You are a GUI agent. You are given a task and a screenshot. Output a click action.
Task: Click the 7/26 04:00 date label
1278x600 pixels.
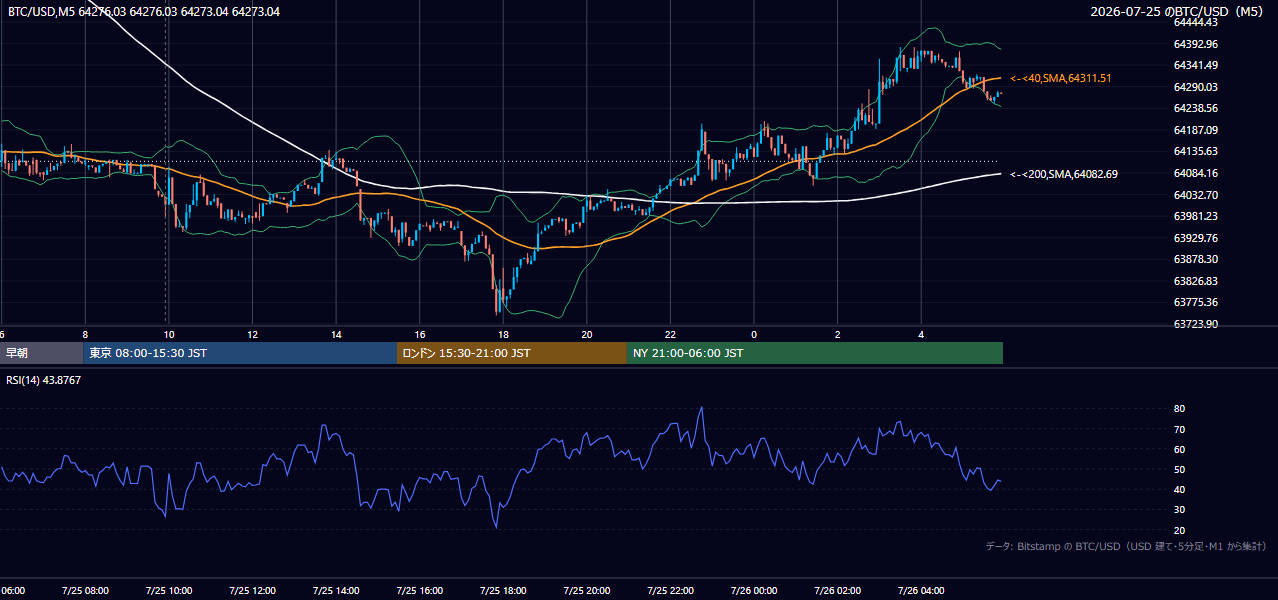tap(921, 591)
